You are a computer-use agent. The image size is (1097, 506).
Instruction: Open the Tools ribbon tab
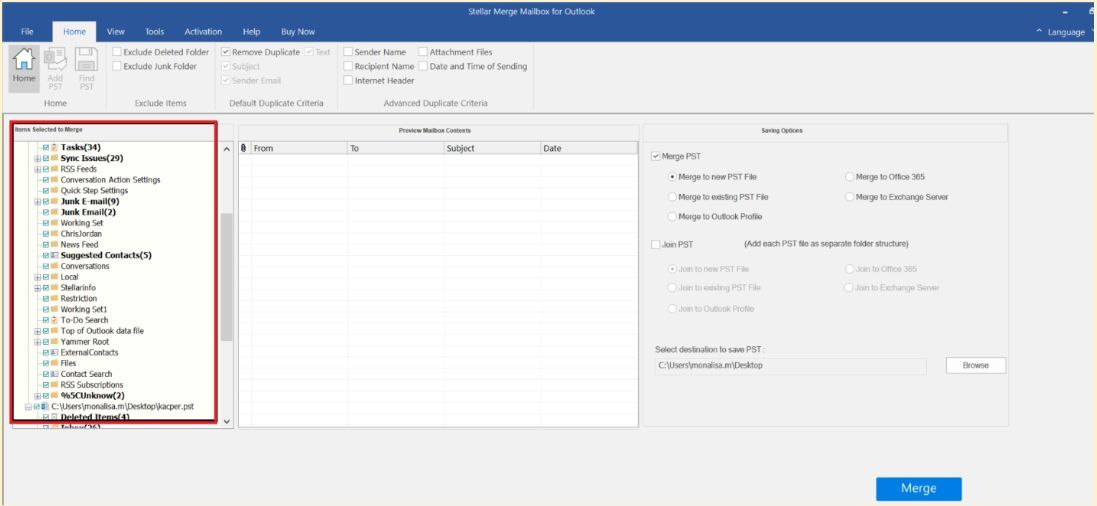(x=155, y=31)
